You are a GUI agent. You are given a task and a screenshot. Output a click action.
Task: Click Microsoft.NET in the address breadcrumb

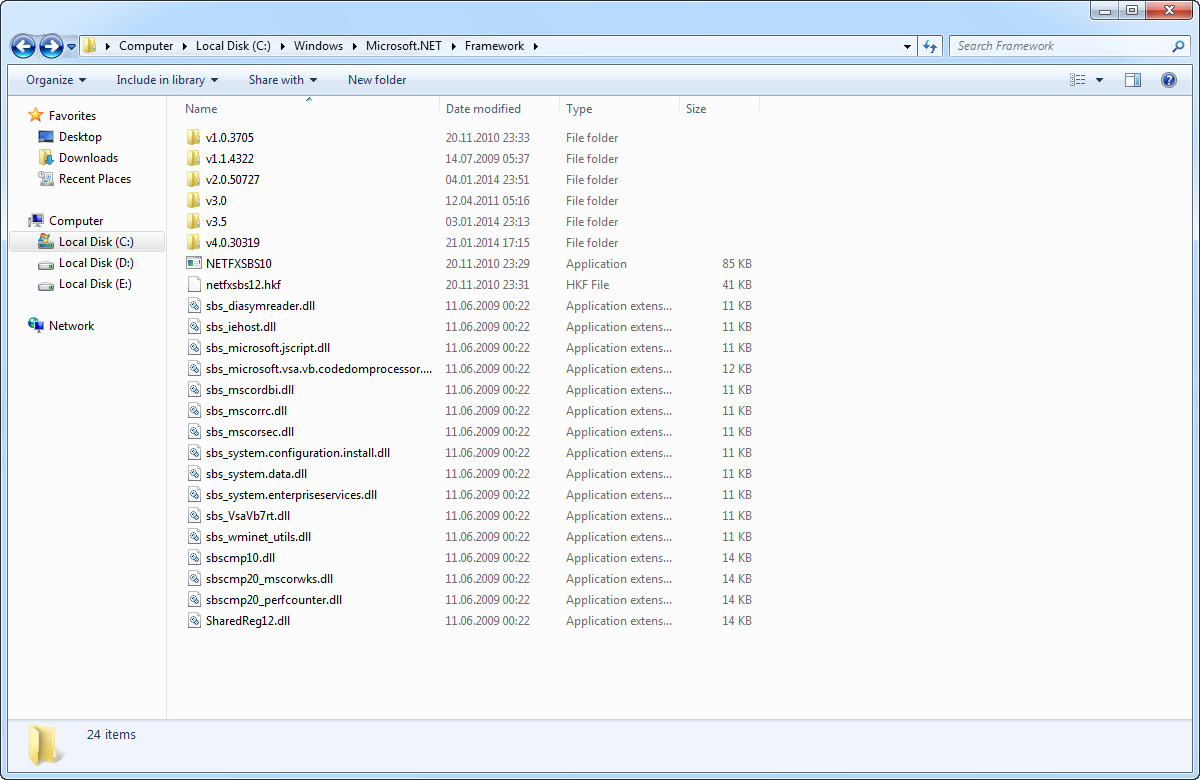(x=404, y=46)
